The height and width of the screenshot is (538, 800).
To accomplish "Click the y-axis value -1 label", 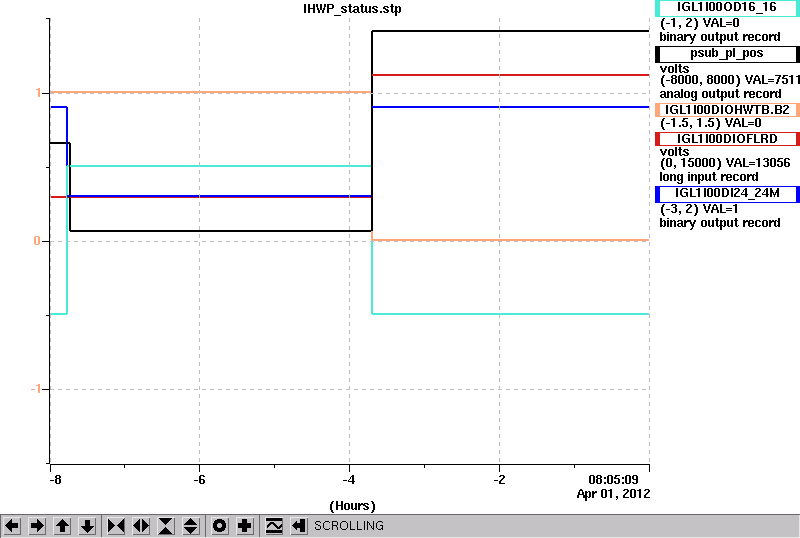I will click(35, 389).
